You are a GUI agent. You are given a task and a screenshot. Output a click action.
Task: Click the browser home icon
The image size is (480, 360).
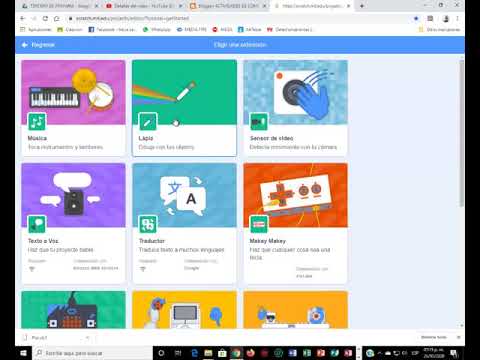tap(56, 18)
